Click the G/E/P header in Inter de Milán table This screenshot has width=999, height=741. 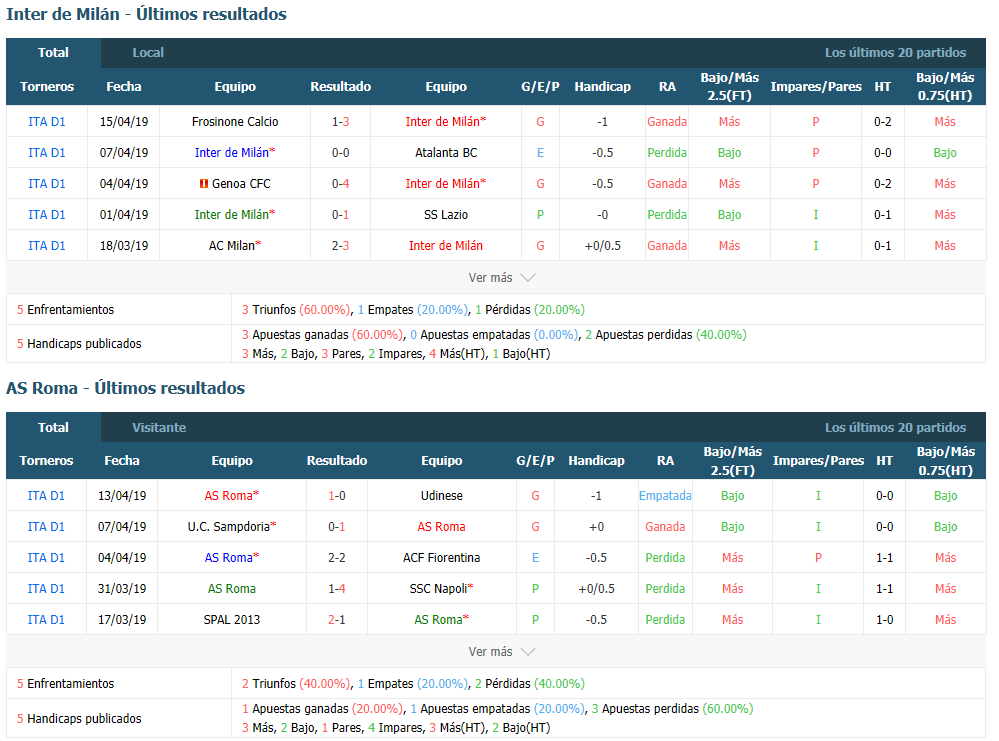540,87
